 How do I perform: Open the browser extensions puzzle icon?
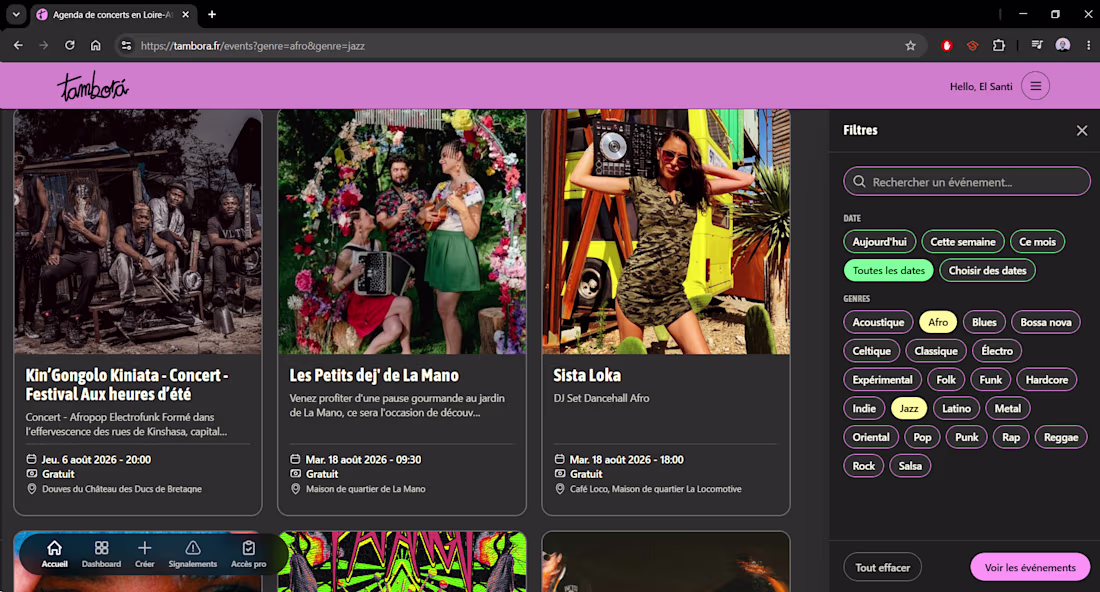click(999, 46)
